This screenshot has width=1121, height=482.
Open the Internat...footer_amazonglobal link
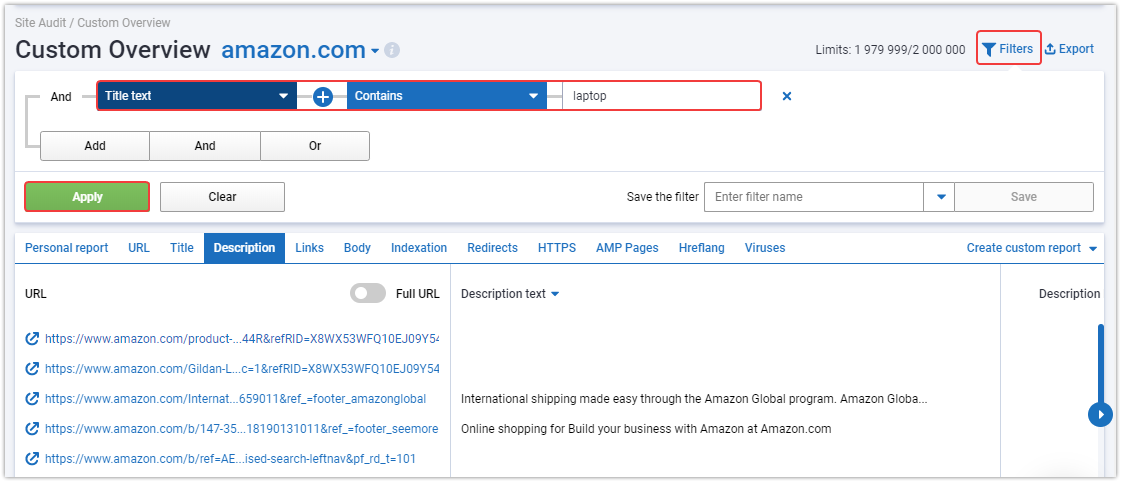(235, 398)
